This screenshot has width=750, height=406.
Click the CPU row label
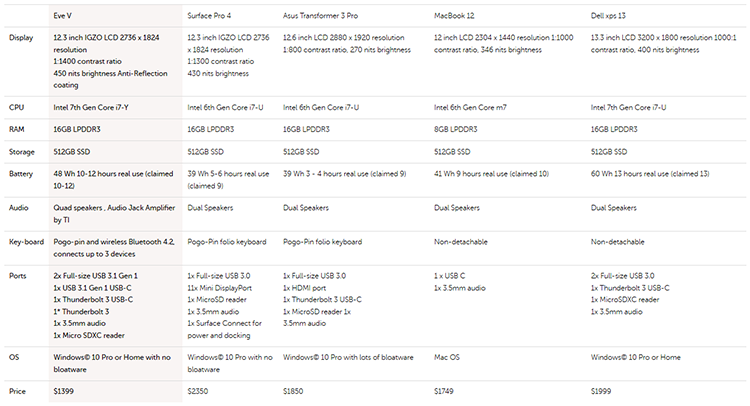[x=18, y=105]
